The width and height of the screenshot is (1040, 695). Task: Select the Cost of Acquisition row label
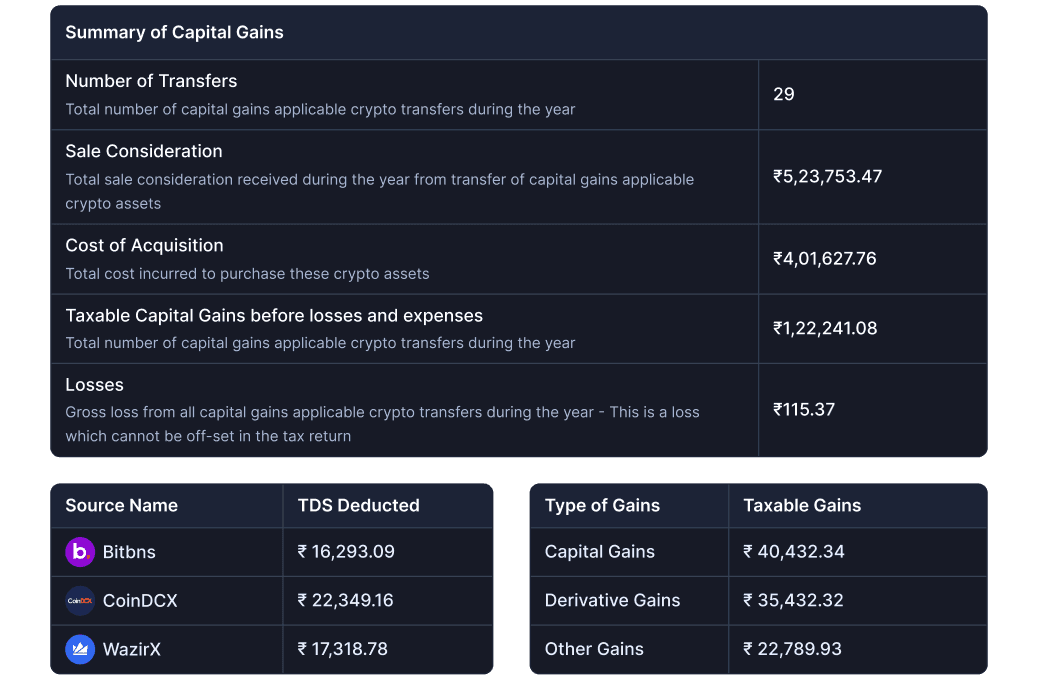point(144,245)
